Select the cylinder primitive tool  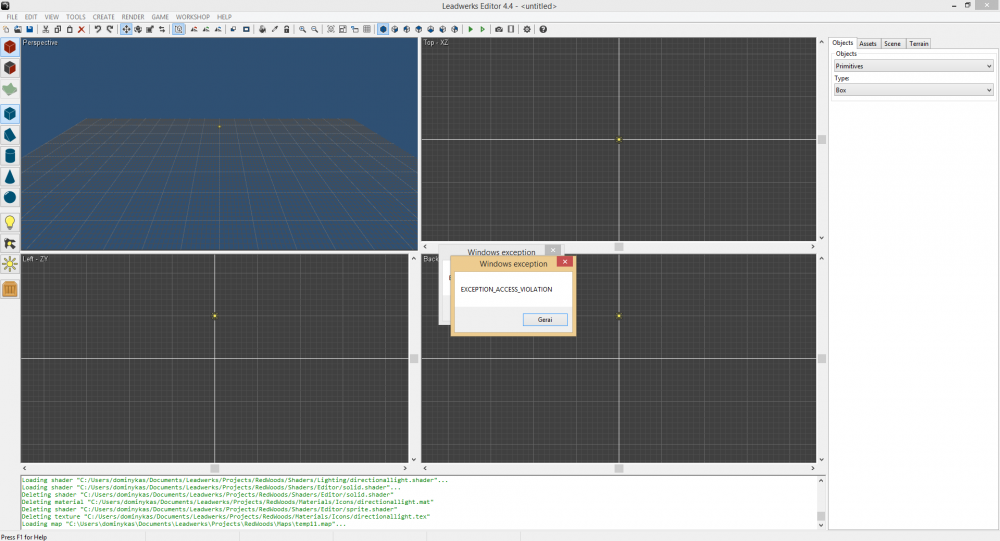(10, 156)
